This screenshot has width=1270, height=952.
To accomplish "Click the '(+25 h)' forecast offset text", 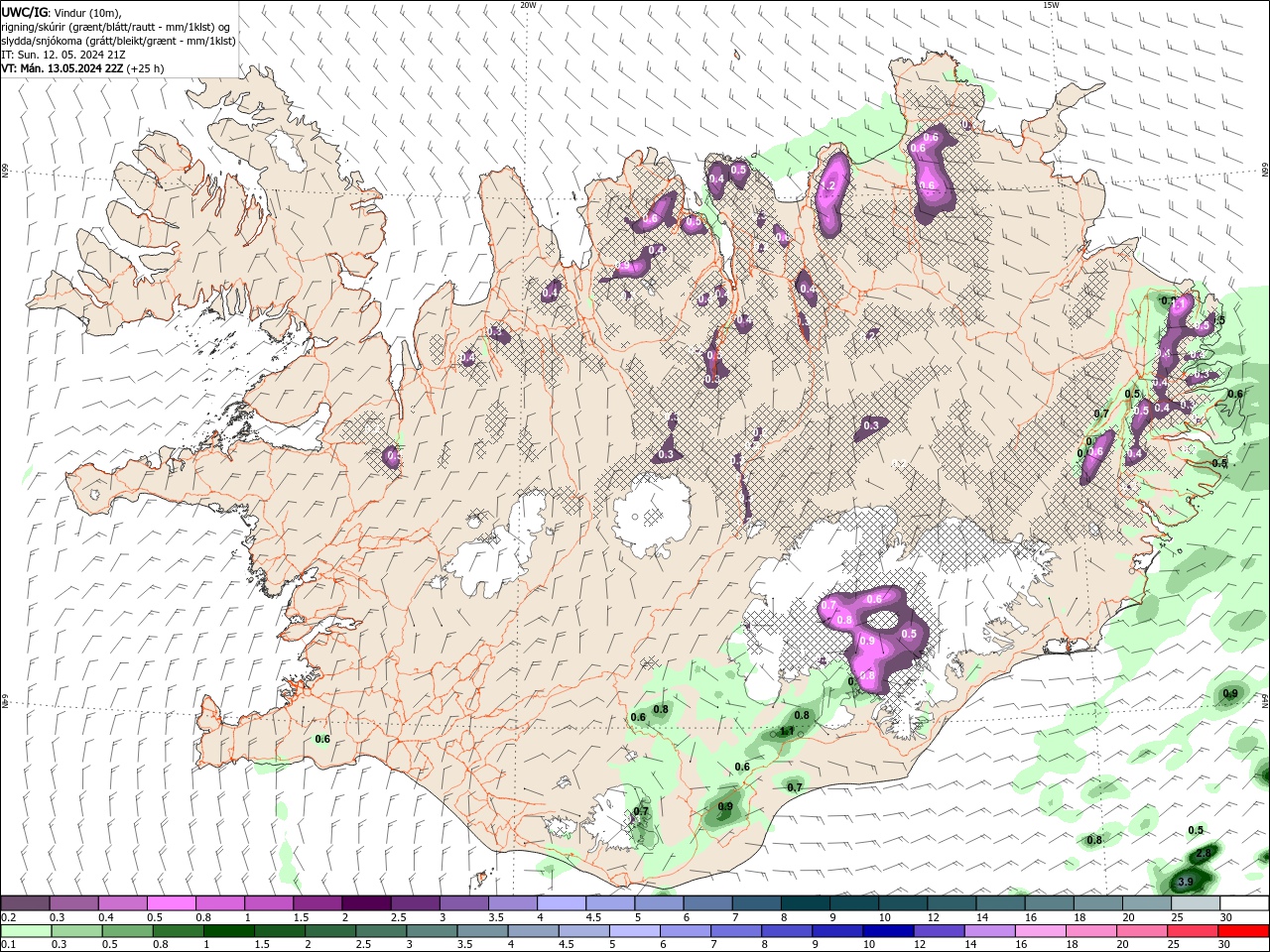I will point(145,68).
